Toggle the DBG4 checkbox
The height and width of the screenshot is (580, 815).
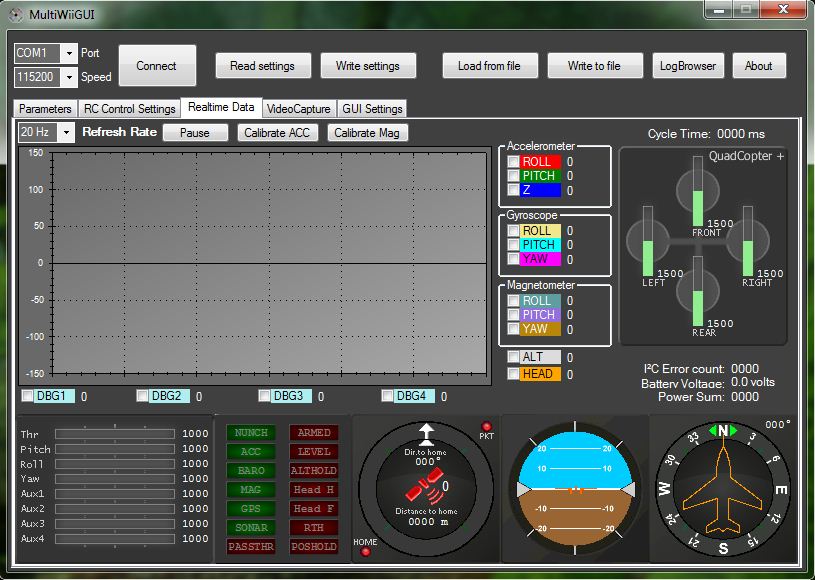pos(387,396)
